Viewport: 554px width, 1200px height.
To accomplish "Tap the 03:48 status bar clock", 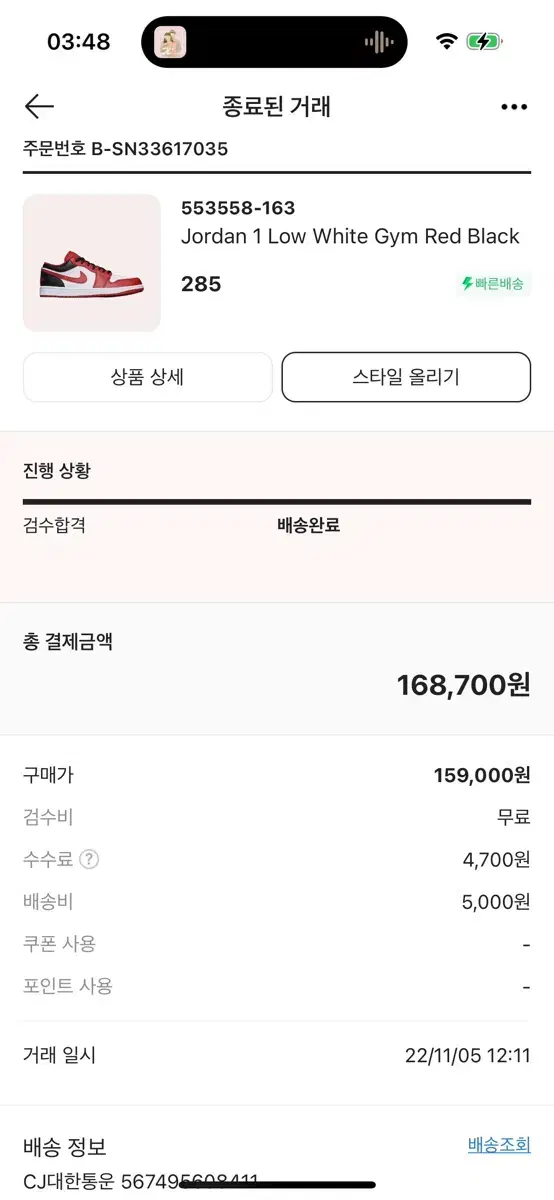I will point(79,42).
